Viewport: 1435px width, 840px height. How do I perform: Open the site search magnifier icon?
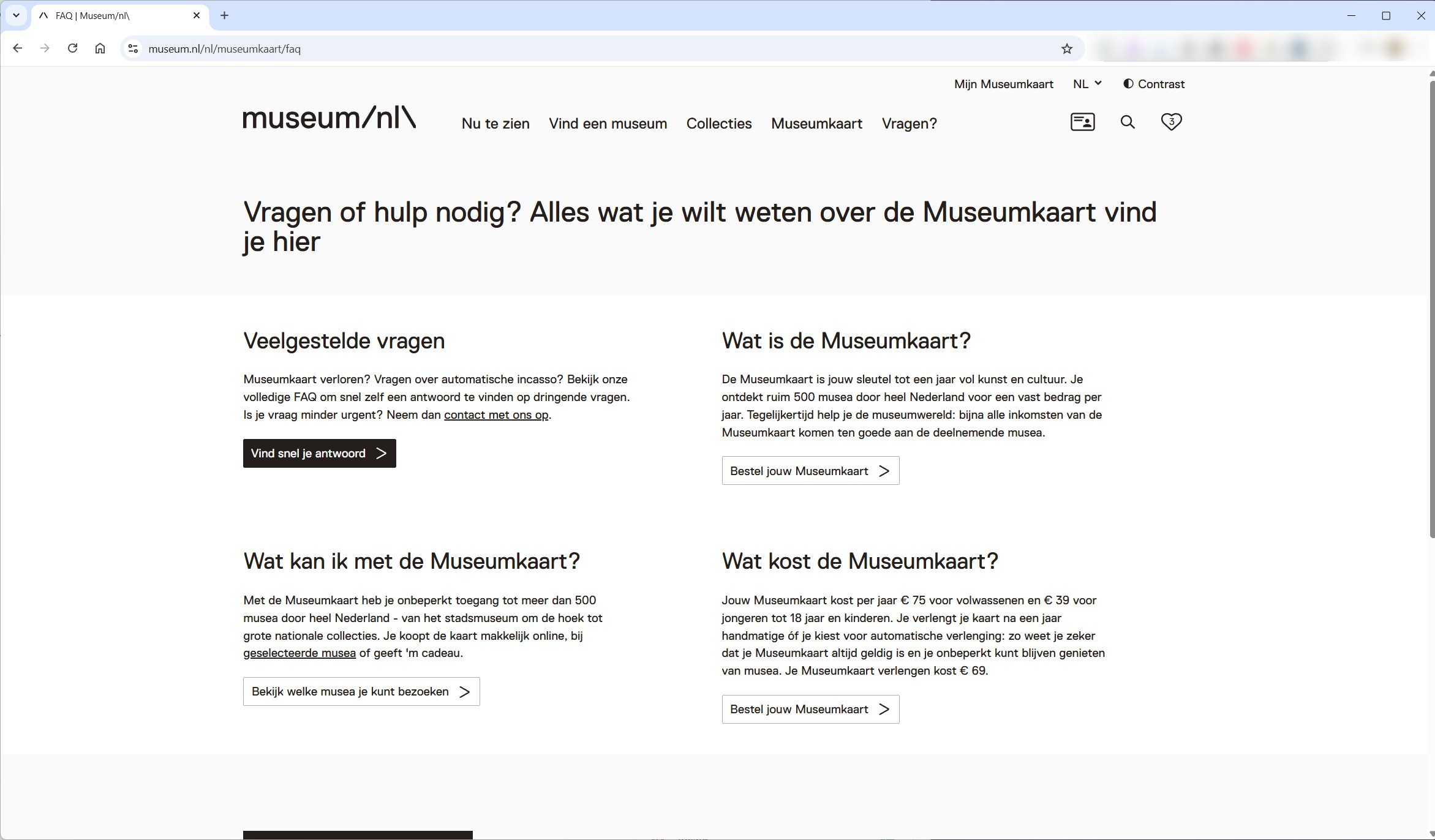click(x=1128, y=122)
